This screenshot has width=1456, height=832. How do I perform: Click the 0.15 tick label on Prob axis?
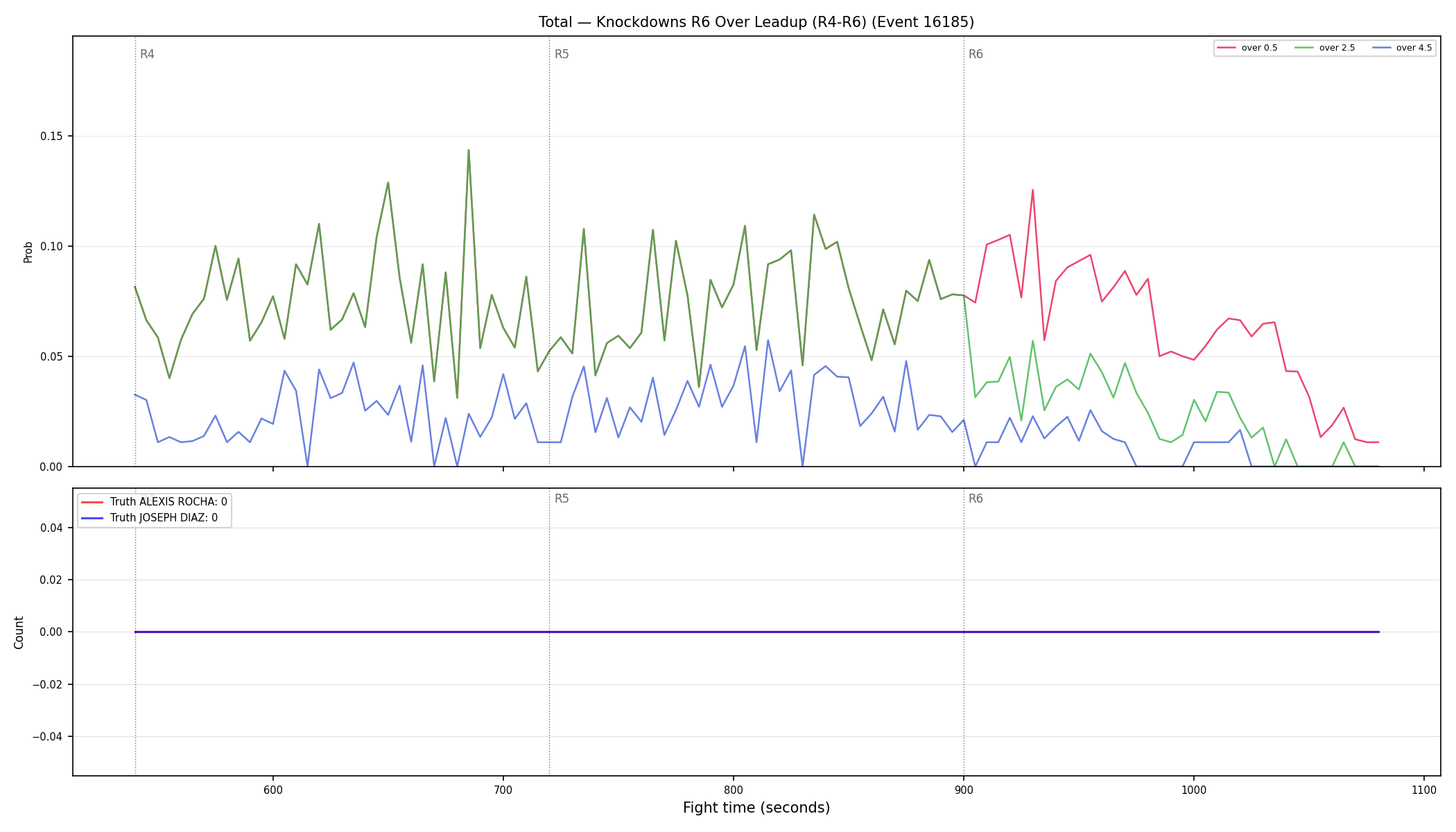click(x=51, y=137)
